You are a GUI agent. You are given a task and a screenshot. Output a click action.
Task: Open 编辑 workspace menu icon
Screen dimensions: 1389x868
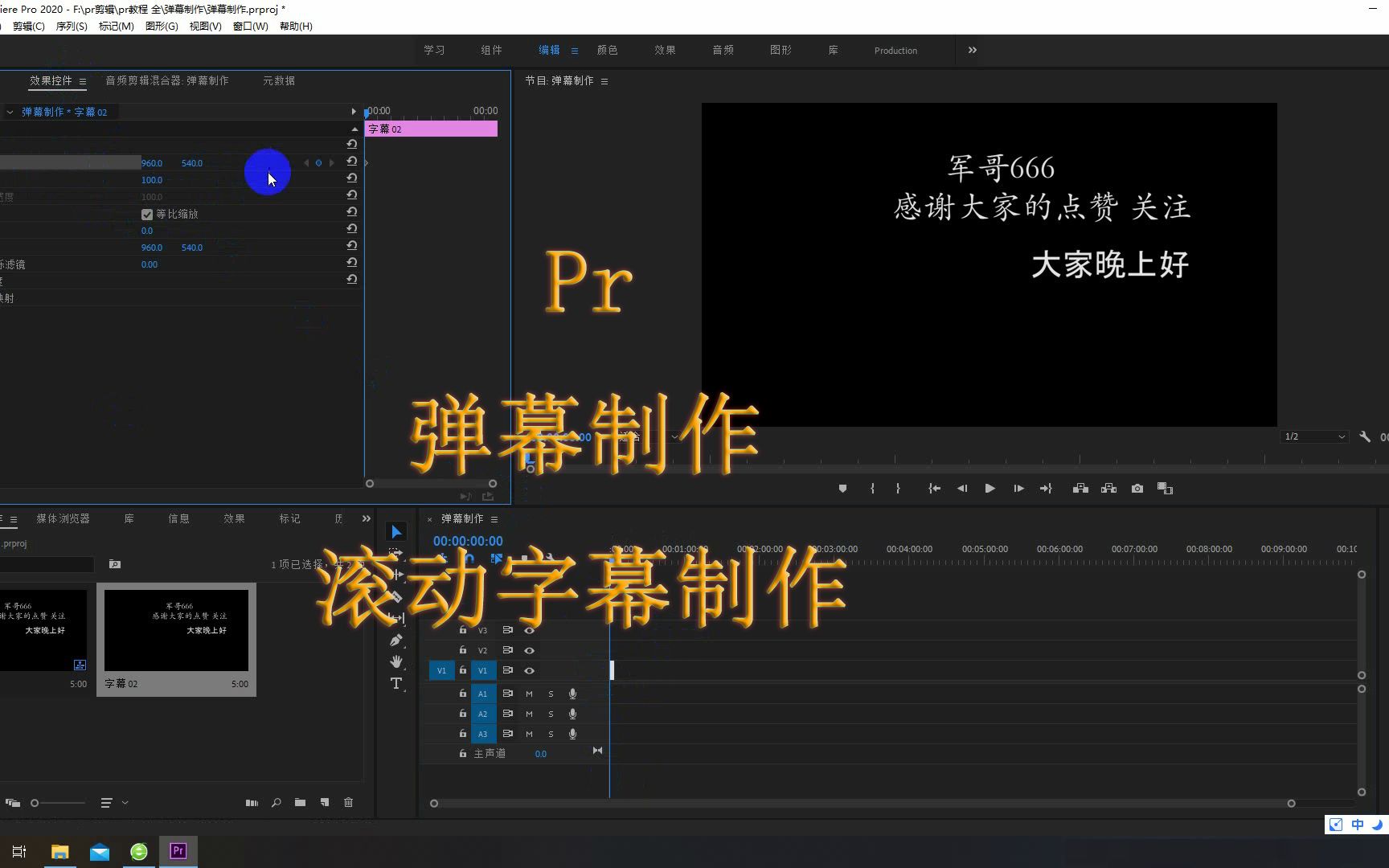[x=575, y=51]
